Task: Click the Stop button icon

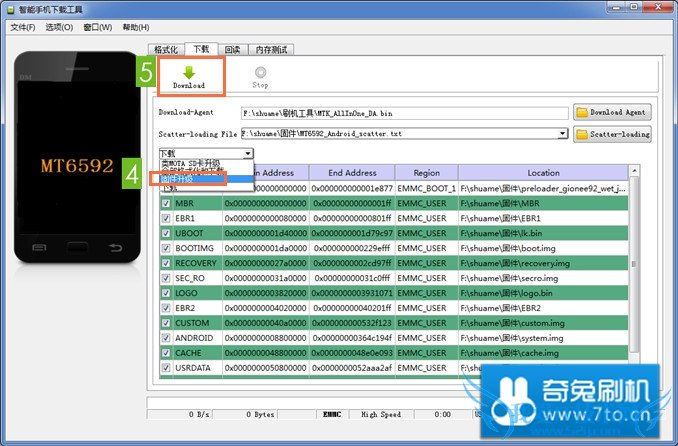Action: 260,72
